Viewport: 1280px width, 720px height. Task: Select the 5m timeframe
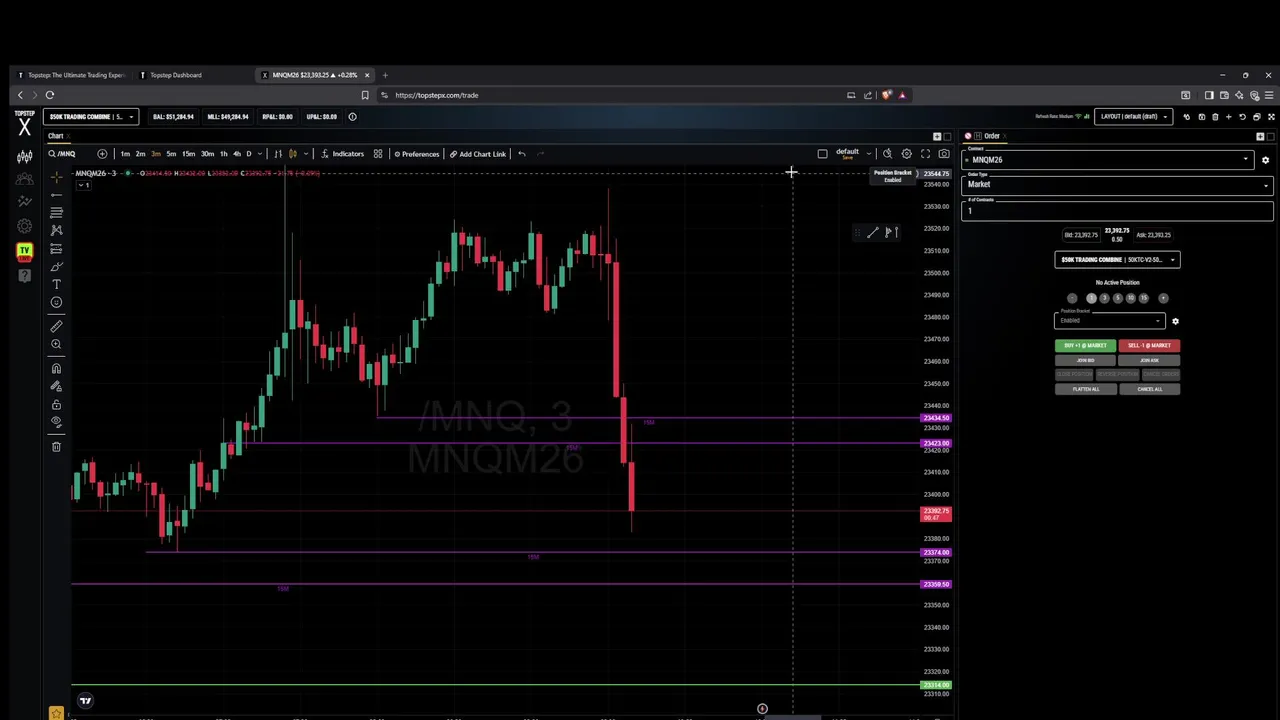[x=171, y=154]
